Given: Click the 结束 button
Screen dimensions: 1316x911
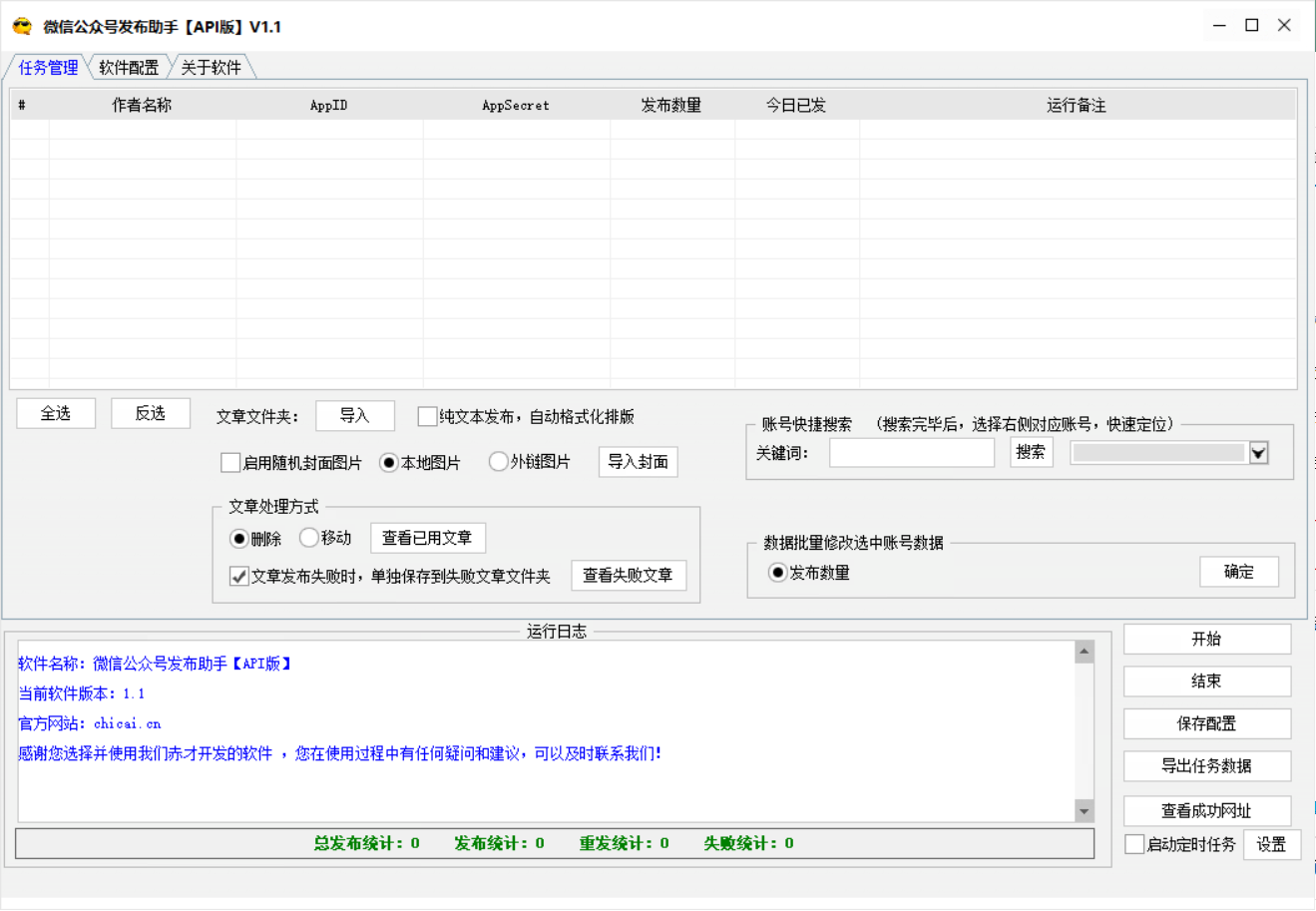Looking at the screenshot, I should coord(1207,681).
